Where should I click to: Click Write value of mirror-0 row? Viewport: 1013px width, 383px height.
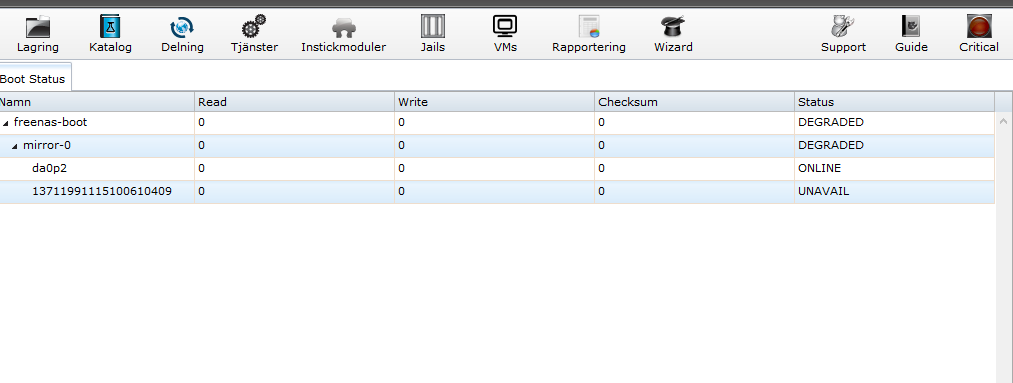[x=401, y=145]
